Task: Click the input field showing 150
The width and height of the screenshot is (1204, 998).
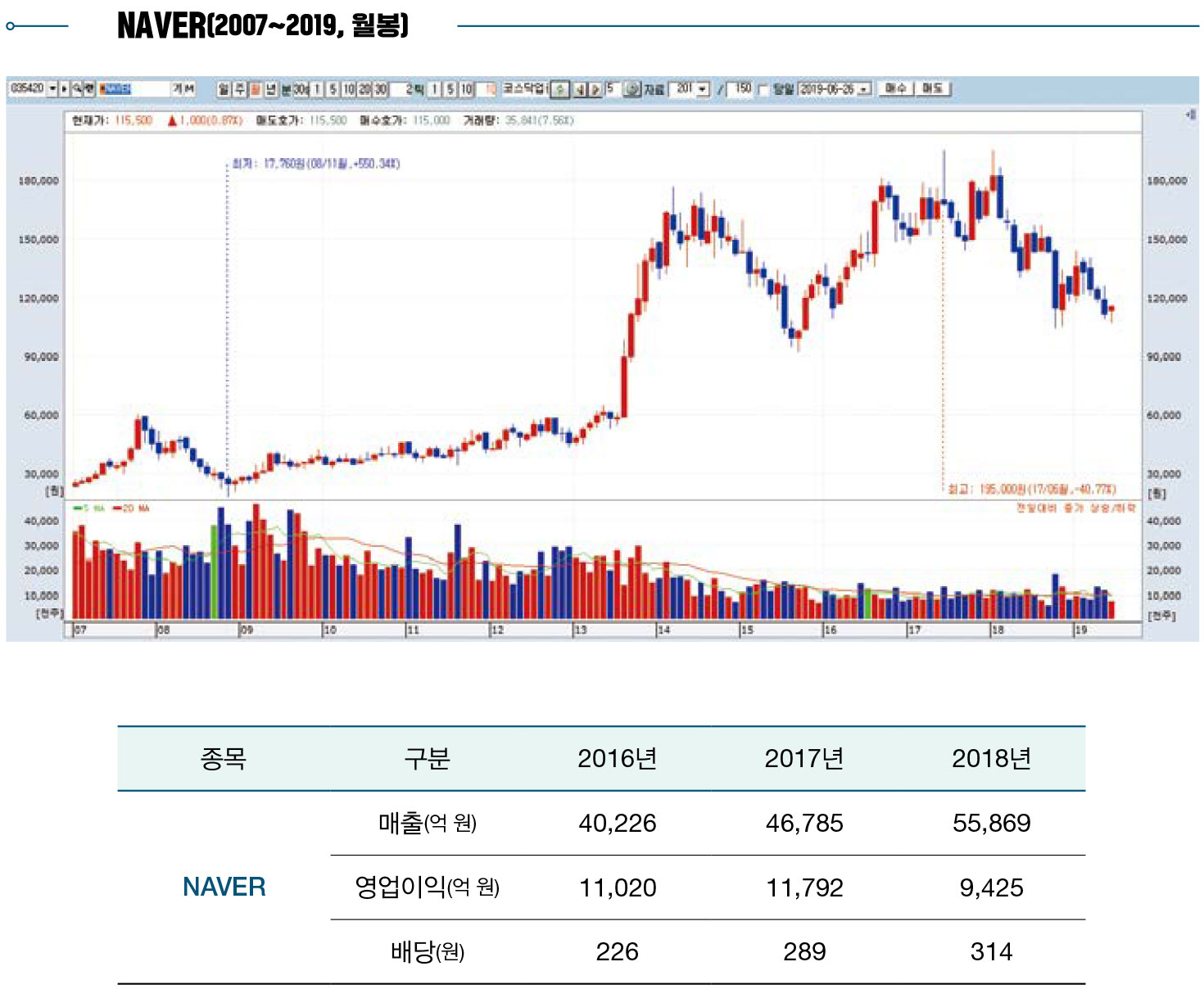Action: [x=740, y=88]
